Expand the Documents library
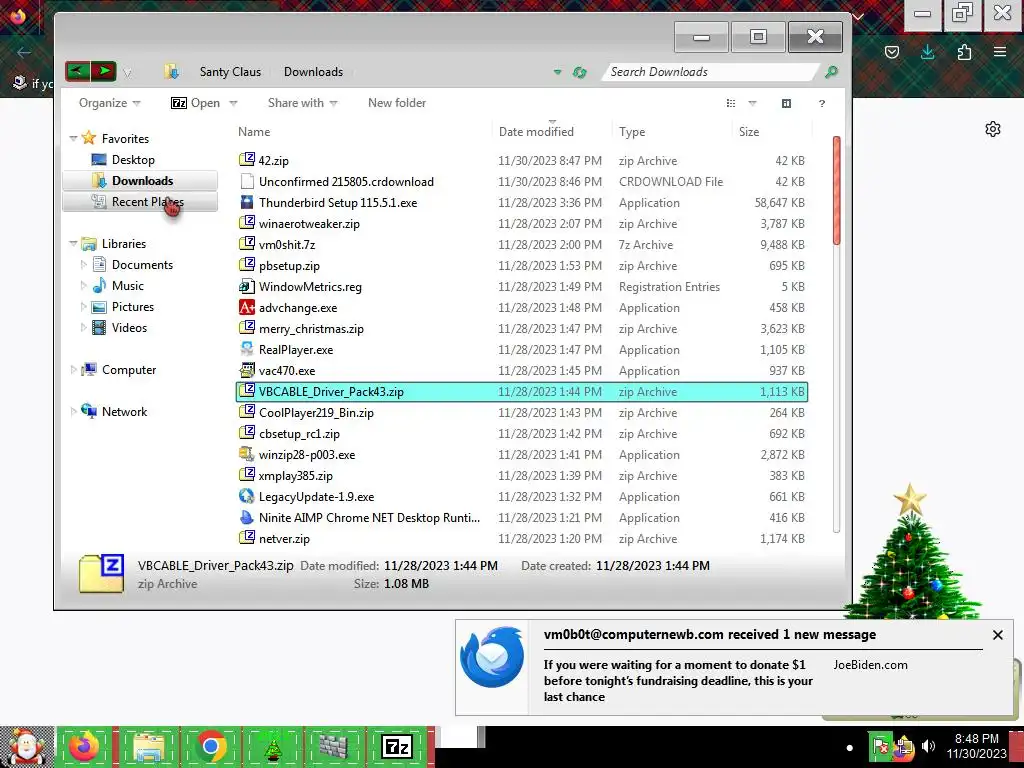This screenshot has width=1024, height=768. tap(84, 264)
